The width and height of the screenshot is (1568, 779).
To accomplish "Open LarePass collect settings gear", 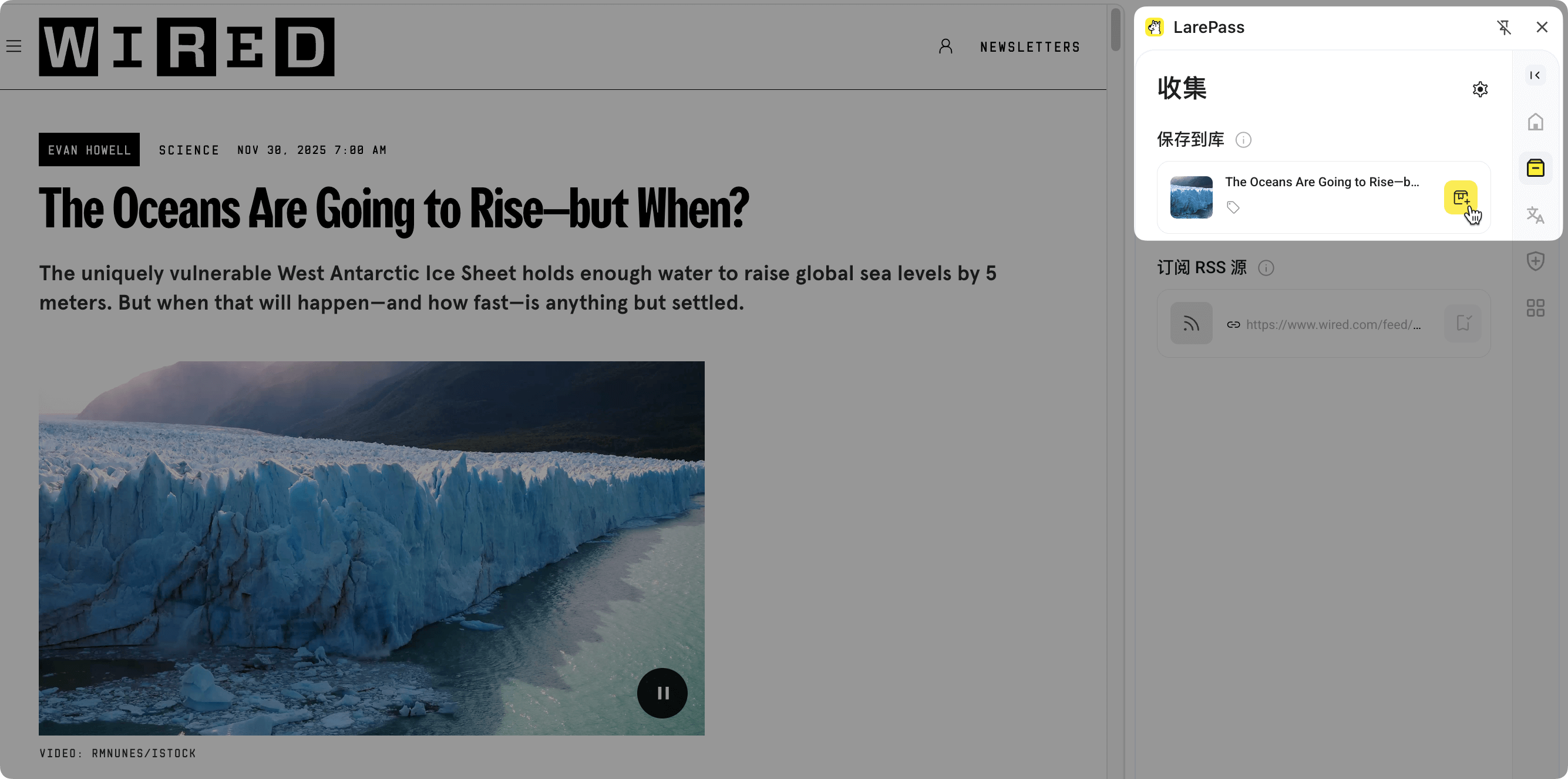I will coord(1480,89).
